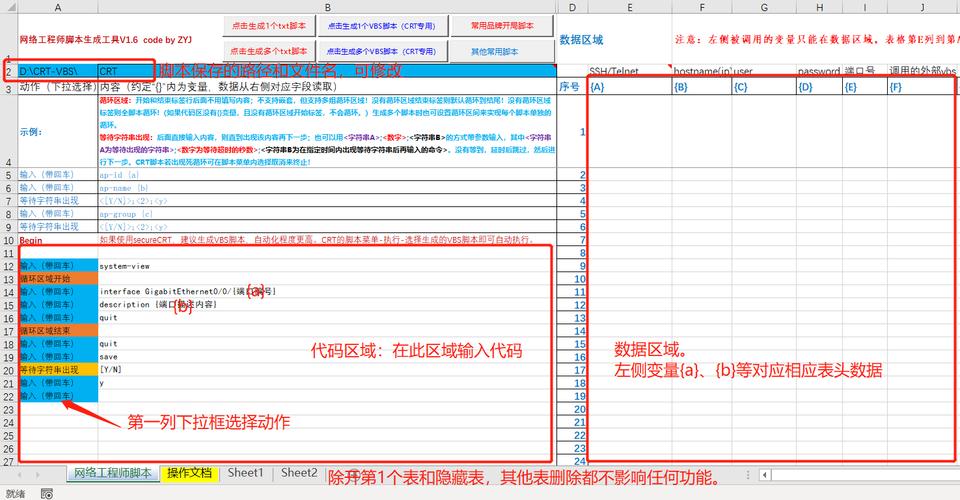Select the 输入（带回车） cell in row 12
960x500 pixels.
[58, 266]
